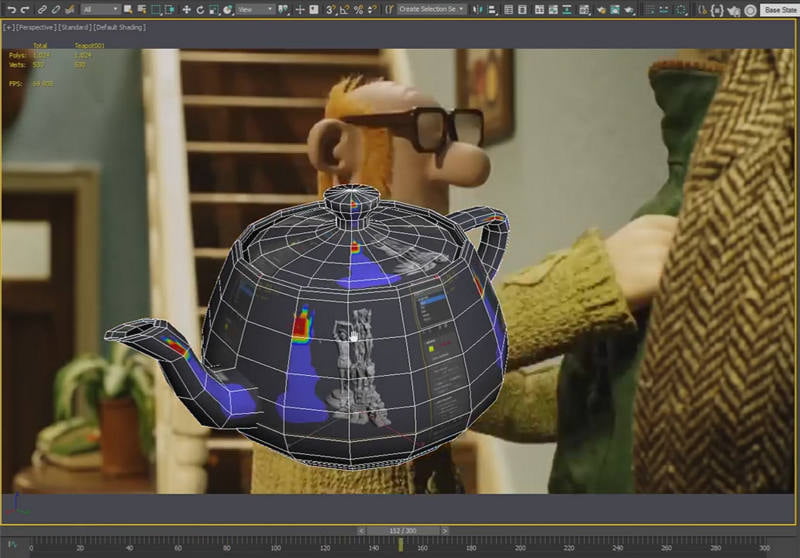The height and width of the screenshot is (558, 800).
Task: Toggle Spinner Snap
Action: click(x=372, y=10)
